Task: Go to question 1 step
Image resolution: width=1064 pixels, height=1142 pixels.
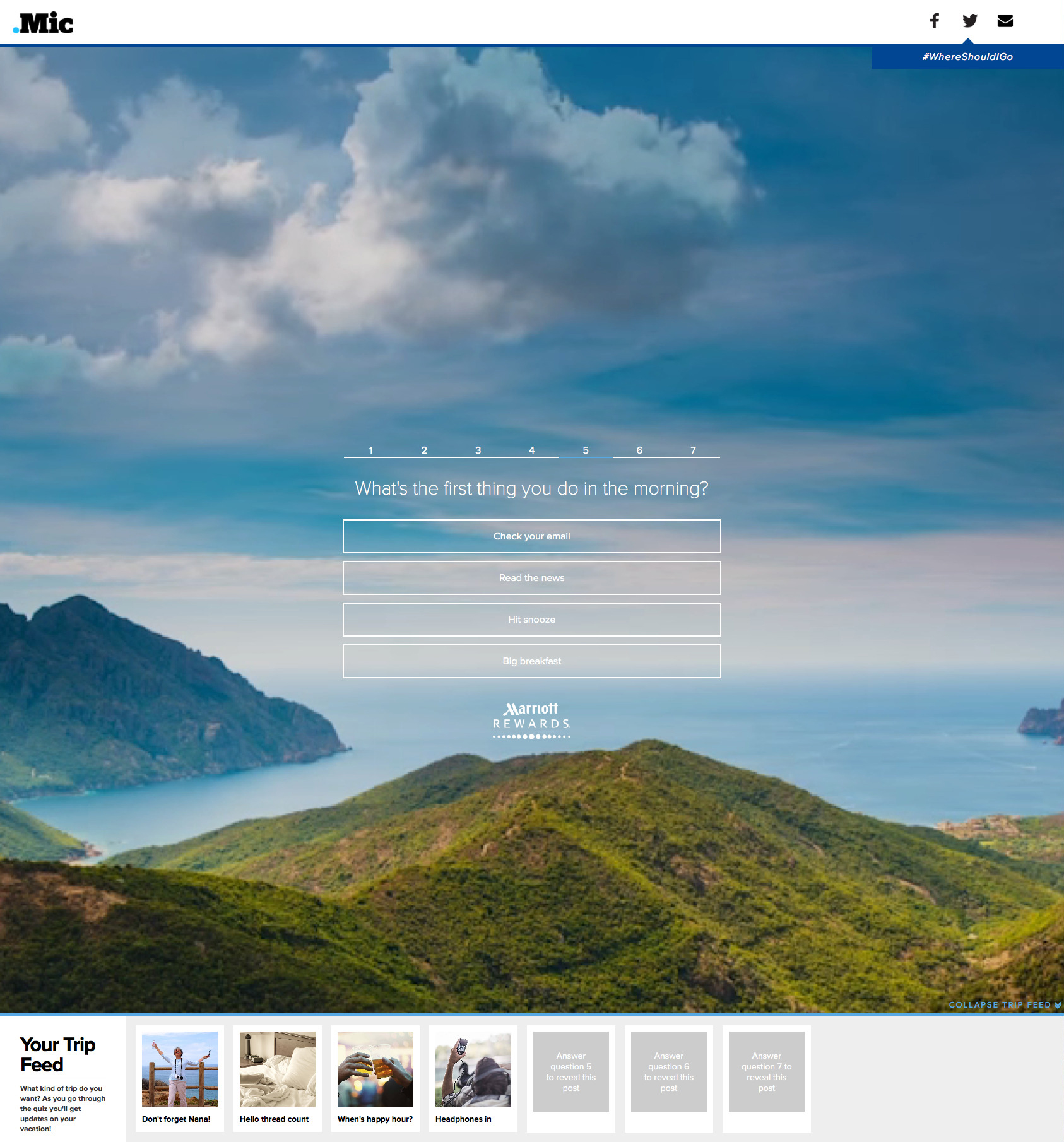Action: coord(370,450)
